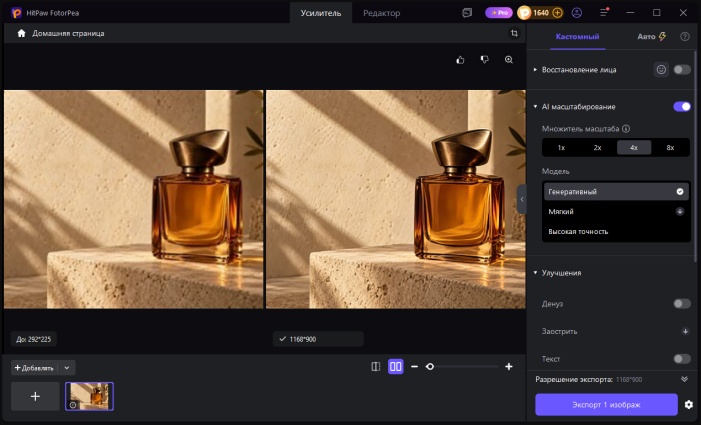Viewport: 701px width, 425px height.
Task: Click the enhanced image preview pane
Action: point(396,199)
